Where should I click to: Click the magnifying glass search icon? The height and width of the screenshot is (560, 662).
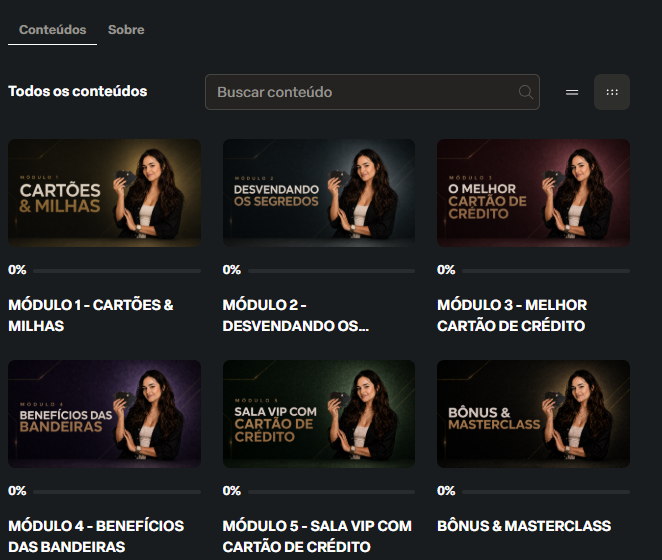click(x=526, y=92)
